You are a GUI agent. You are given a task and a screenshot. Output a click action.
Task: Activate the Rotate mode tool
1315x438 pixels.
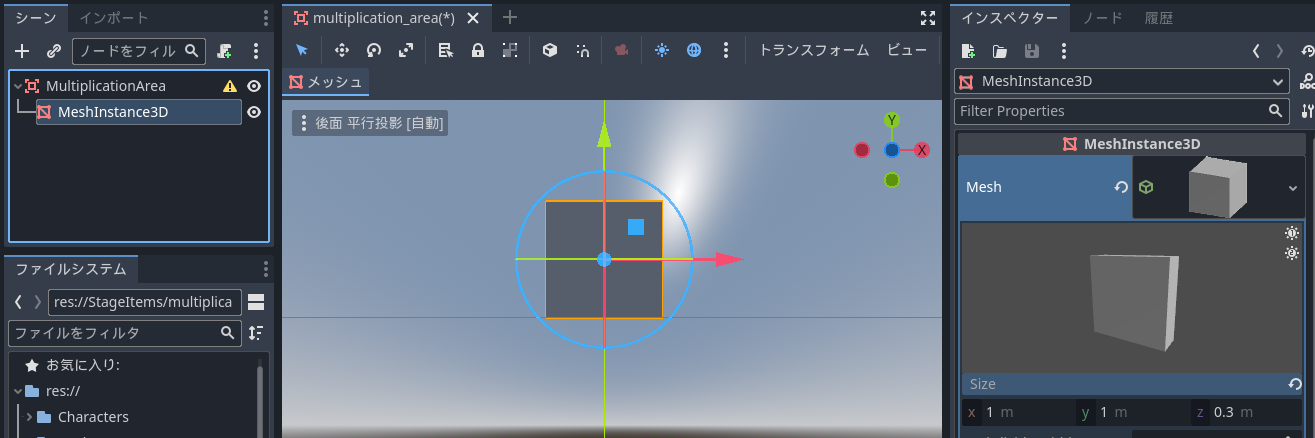click(x=374, y=50)
